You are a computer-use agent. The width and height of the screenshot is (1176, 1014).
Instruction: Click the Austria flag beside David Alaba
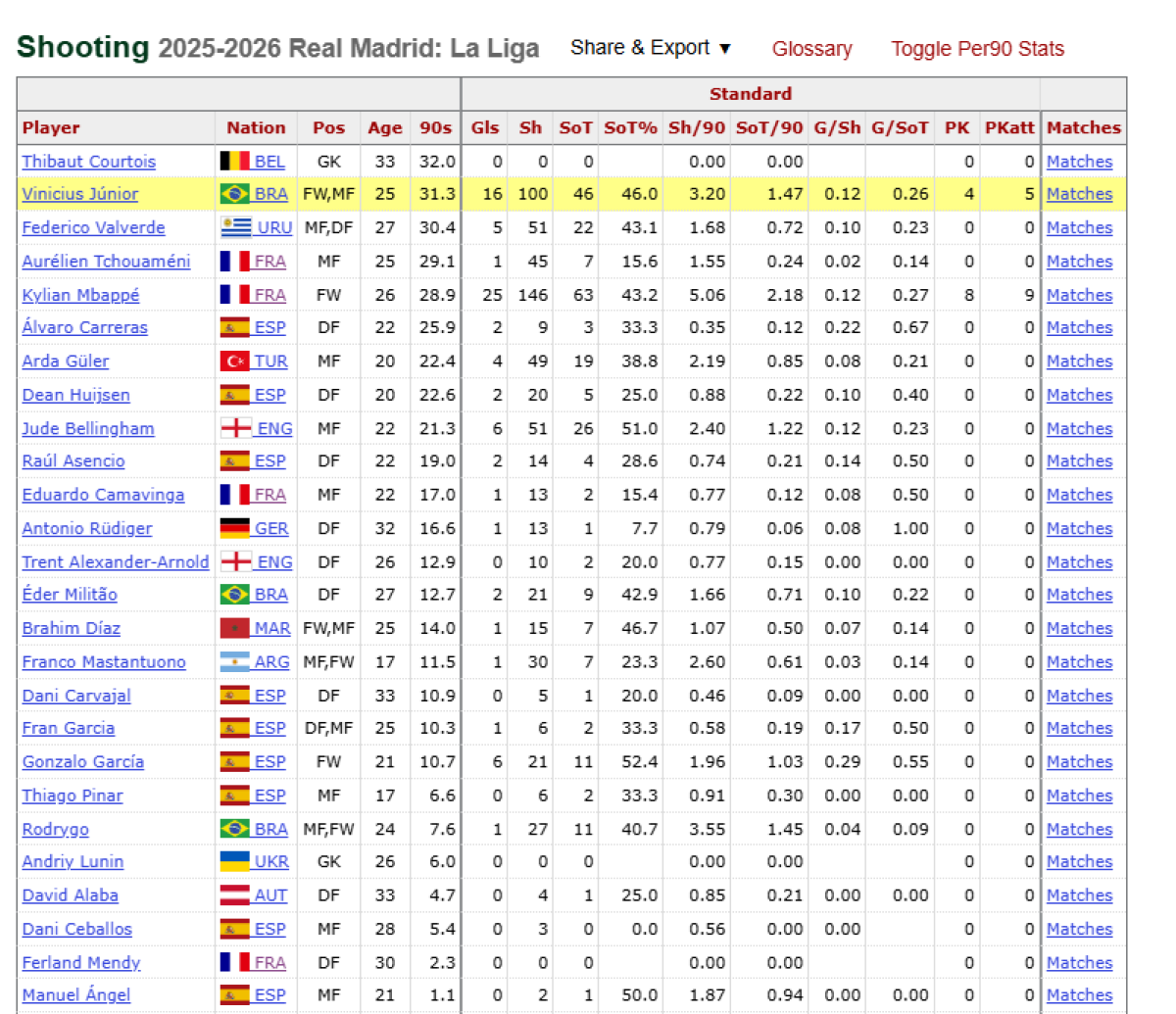pyautogui.click(x=235, y=895)
